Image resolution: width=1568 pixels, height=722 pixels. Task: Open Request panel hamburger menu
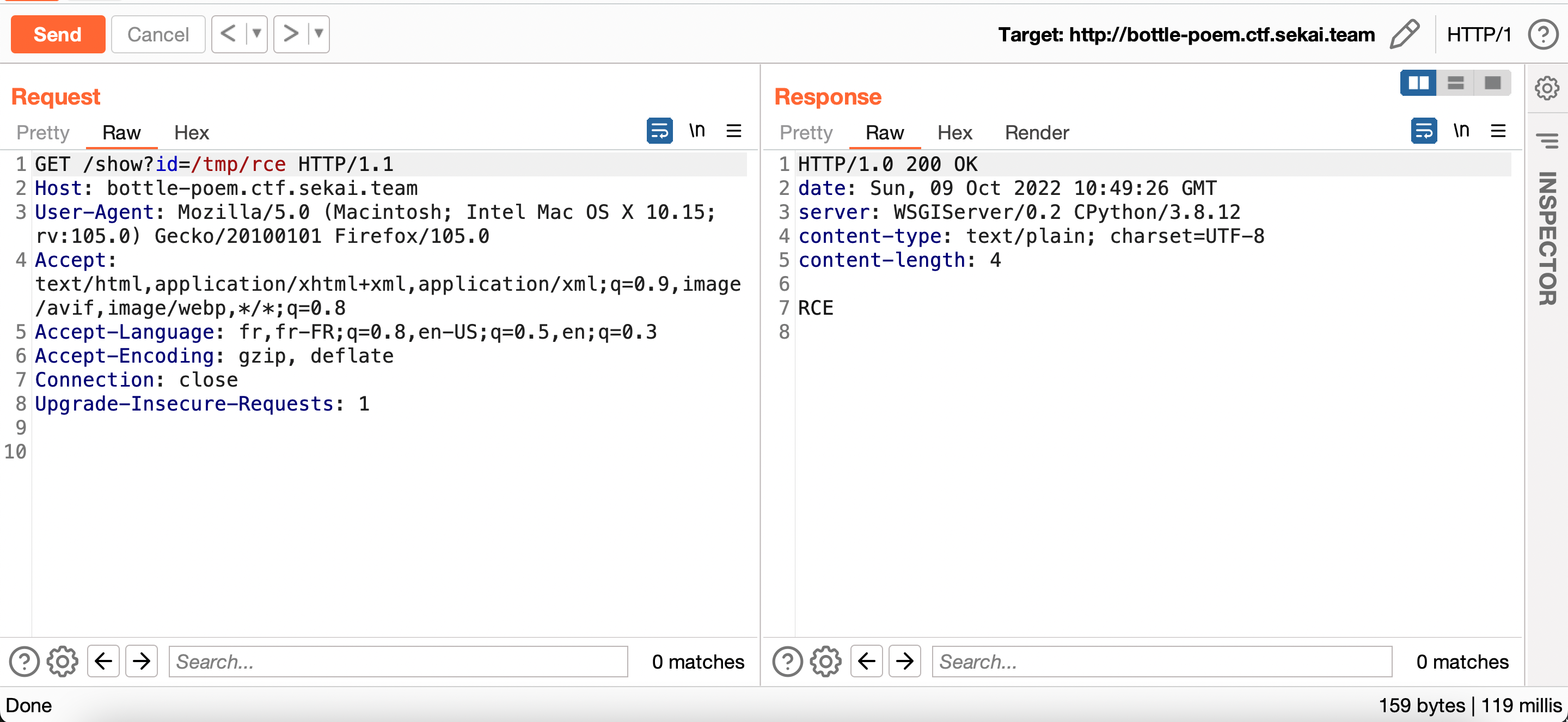pyautogui.click(x=734, y=131)
